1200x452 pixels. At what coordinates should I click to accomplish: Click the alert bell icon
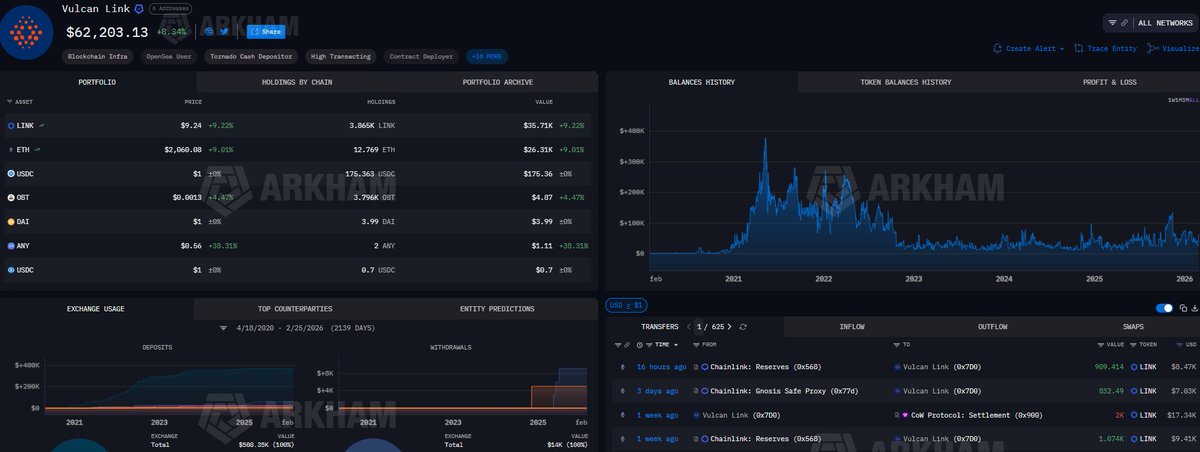tap(998, 48)
